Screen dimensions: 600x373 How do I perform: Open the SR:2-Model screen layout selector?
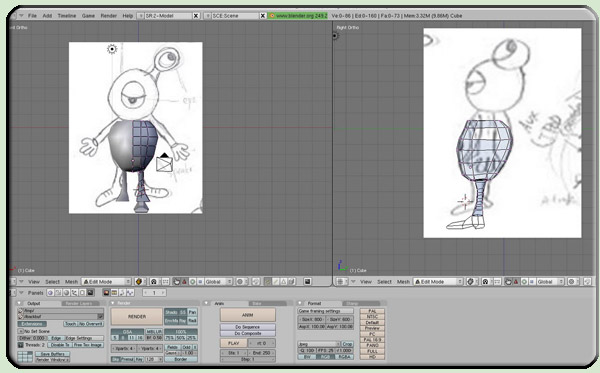[140, 16]
